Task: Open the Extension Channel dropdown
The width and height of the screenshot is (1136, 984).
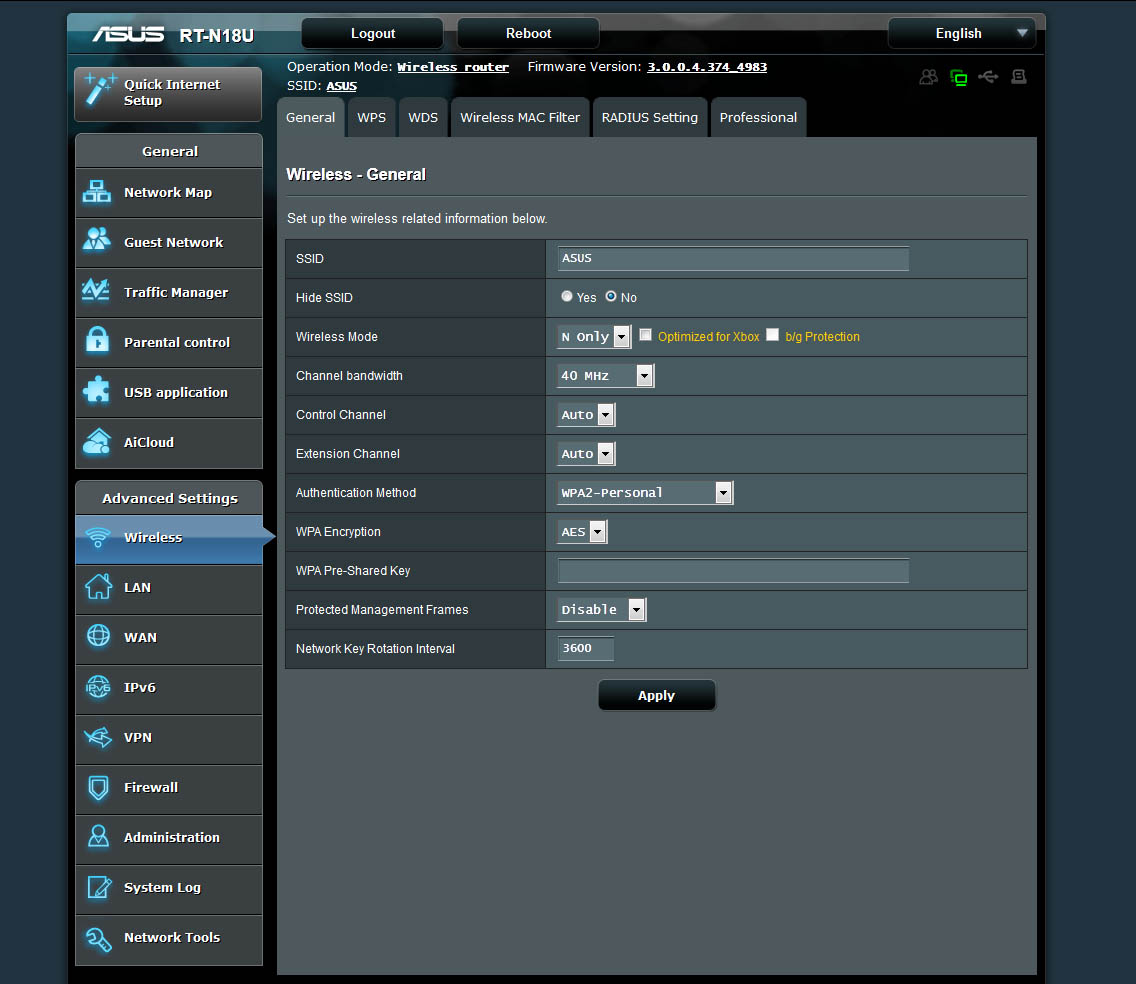Action: (585, 454)
